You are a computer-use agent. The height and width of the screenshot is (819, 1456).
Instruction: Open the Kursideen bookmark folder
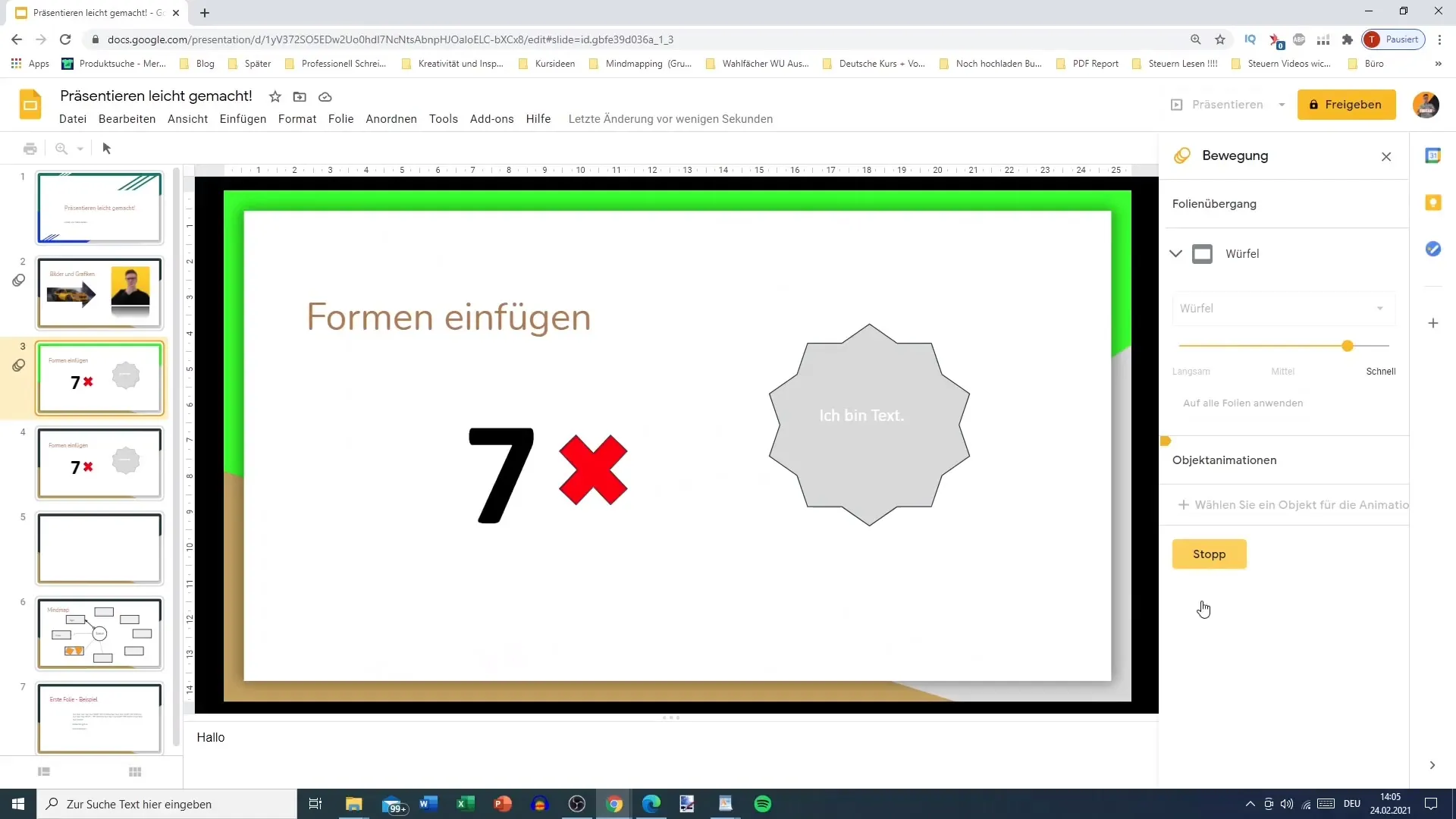coord(547,64)
